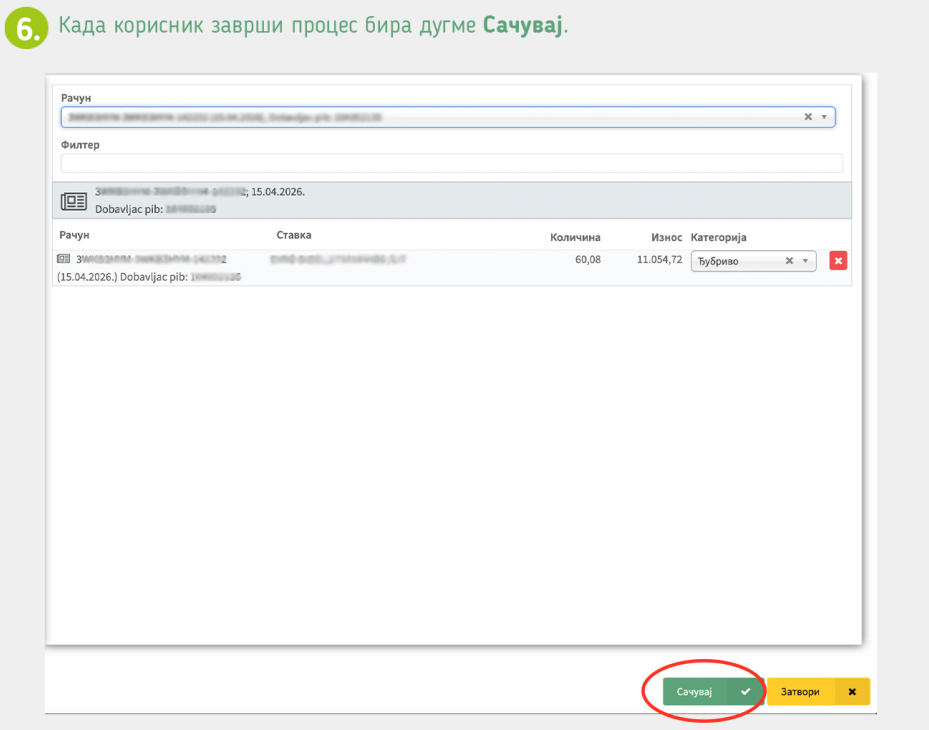Image resolution: width=929 pixels, height=730 pixels.
Task: Delete row with red X button
Action: click(838, 261)
